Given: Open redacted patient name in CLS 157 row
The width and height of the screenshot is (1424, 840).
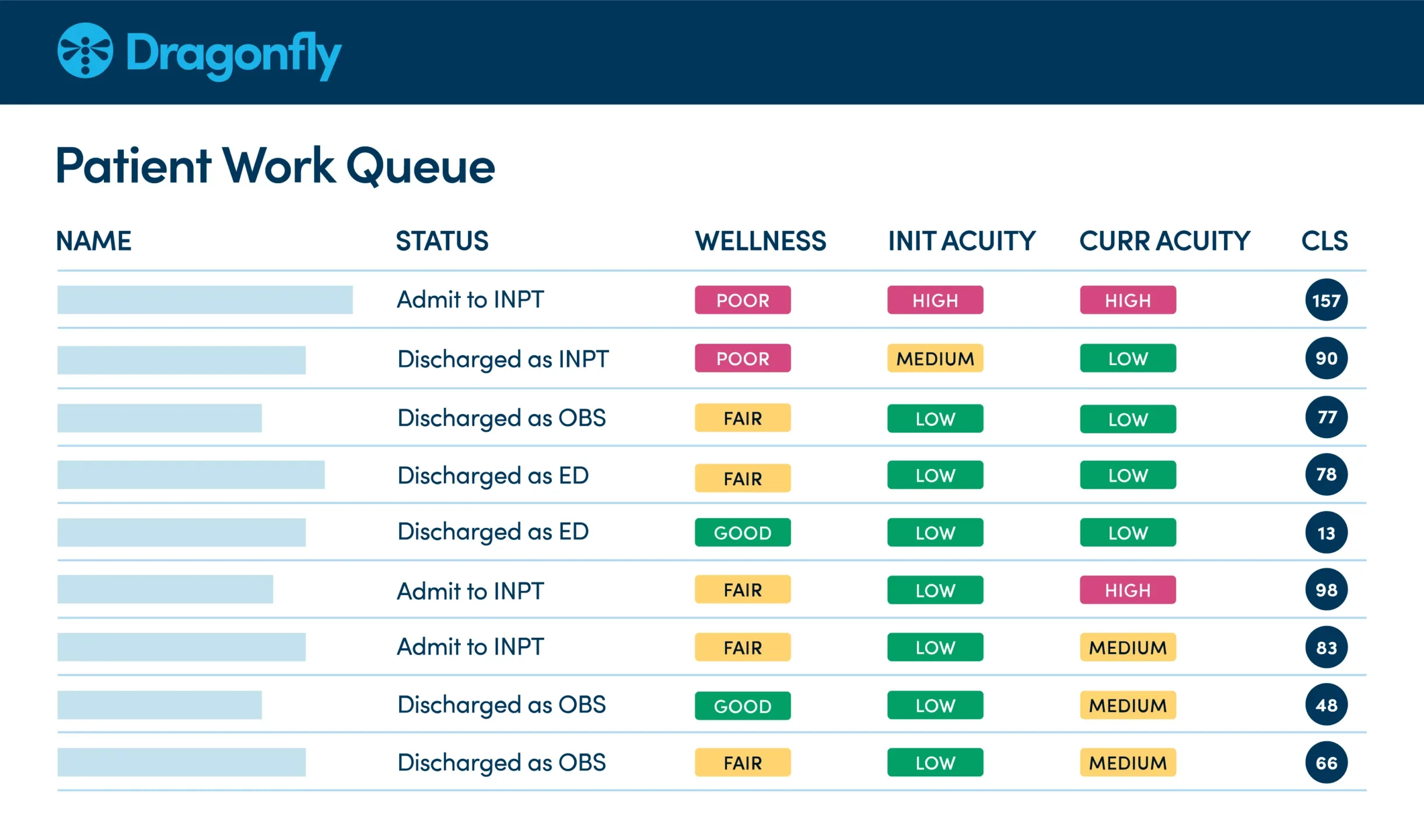Looking at the screenshot, I should click(205, 300).
